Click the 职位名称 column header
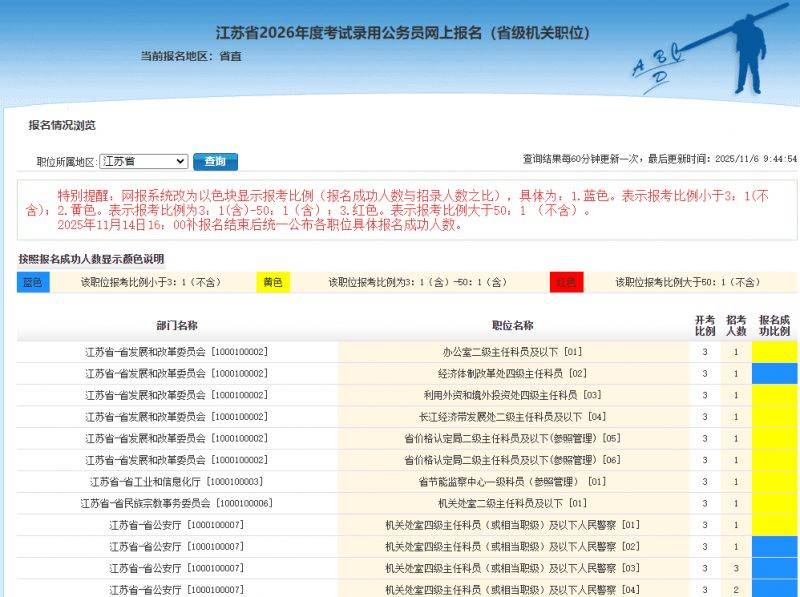The width and height of the screenshot is (800, 597). tap(511, 324)
